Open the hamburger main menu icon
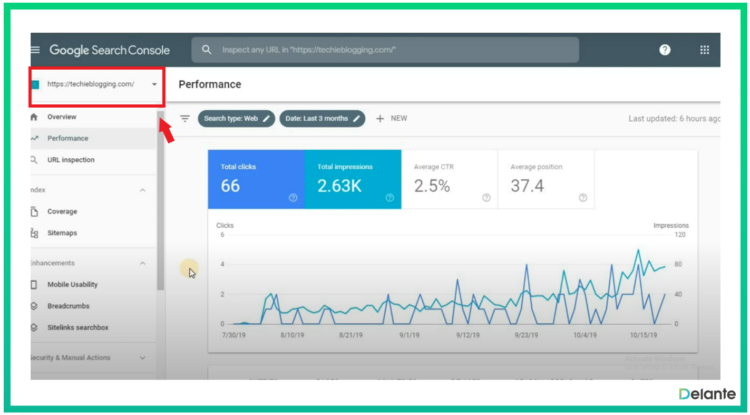This screenshot has width=750, height=415. click(x=36, y=50)
